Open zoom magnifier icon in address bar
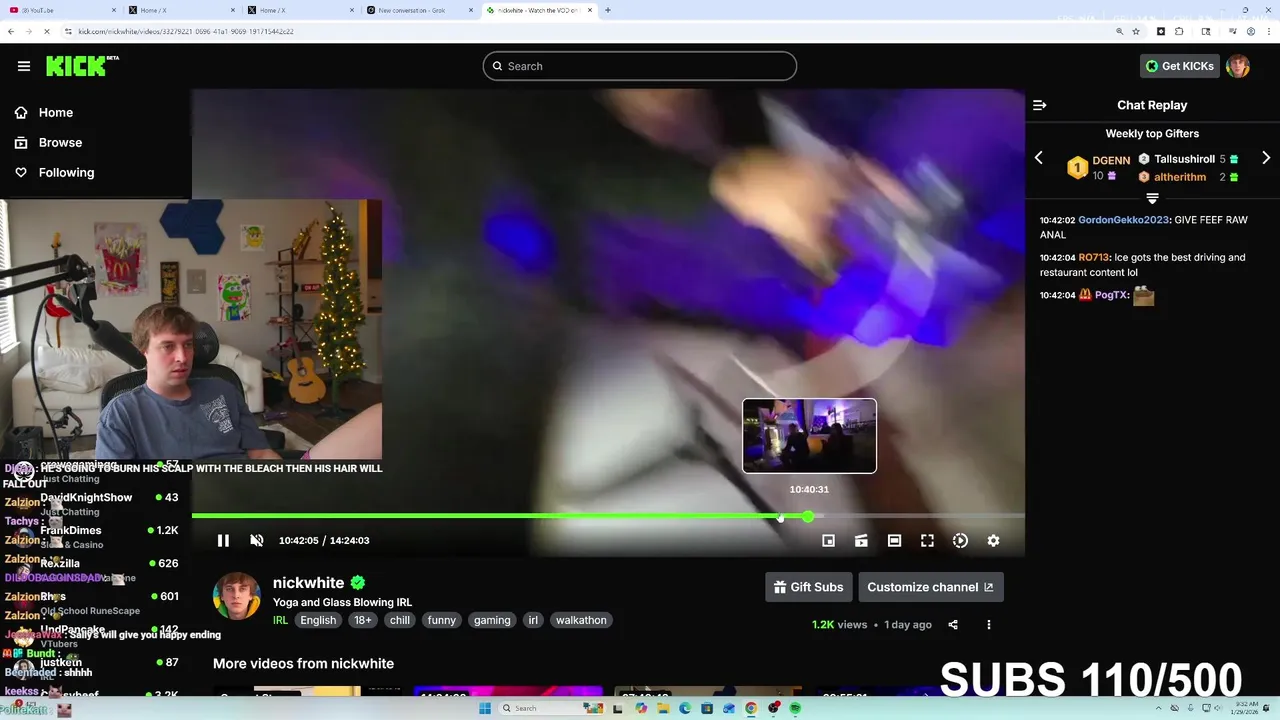The height and width of the screenshot is (720, 1280). point(1119,31)
